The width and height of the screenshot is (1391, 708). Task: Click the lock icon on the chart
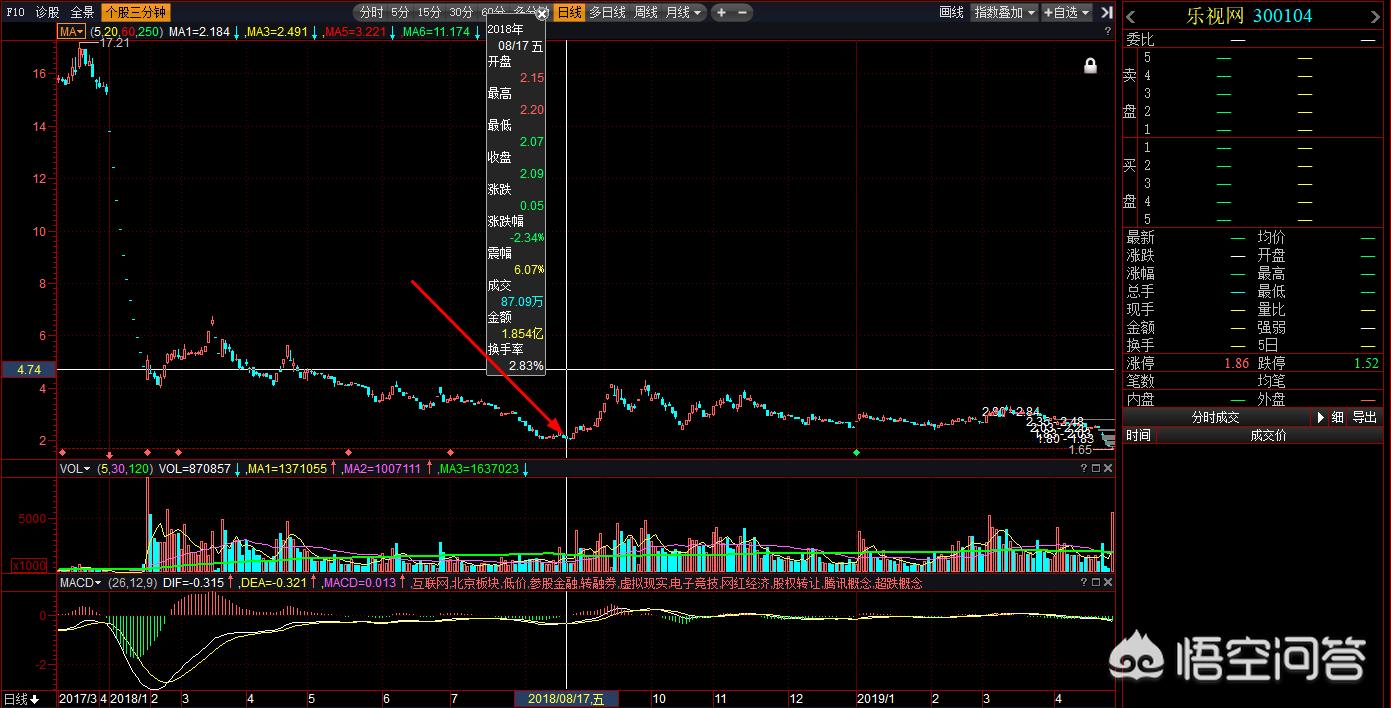(1091, 65)
